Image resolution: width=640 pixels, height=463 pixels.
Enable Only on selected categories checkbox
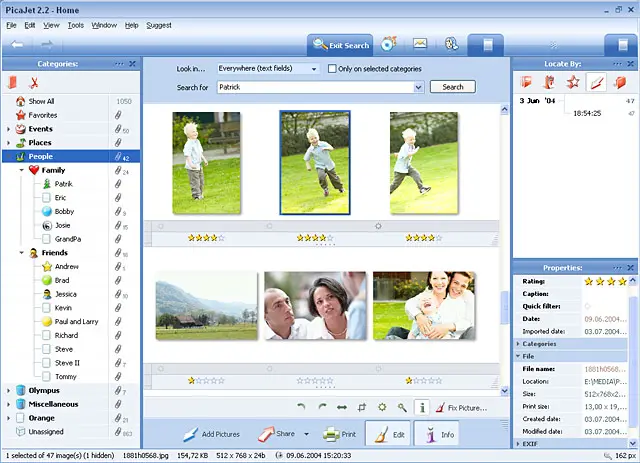tap(332, 69)
